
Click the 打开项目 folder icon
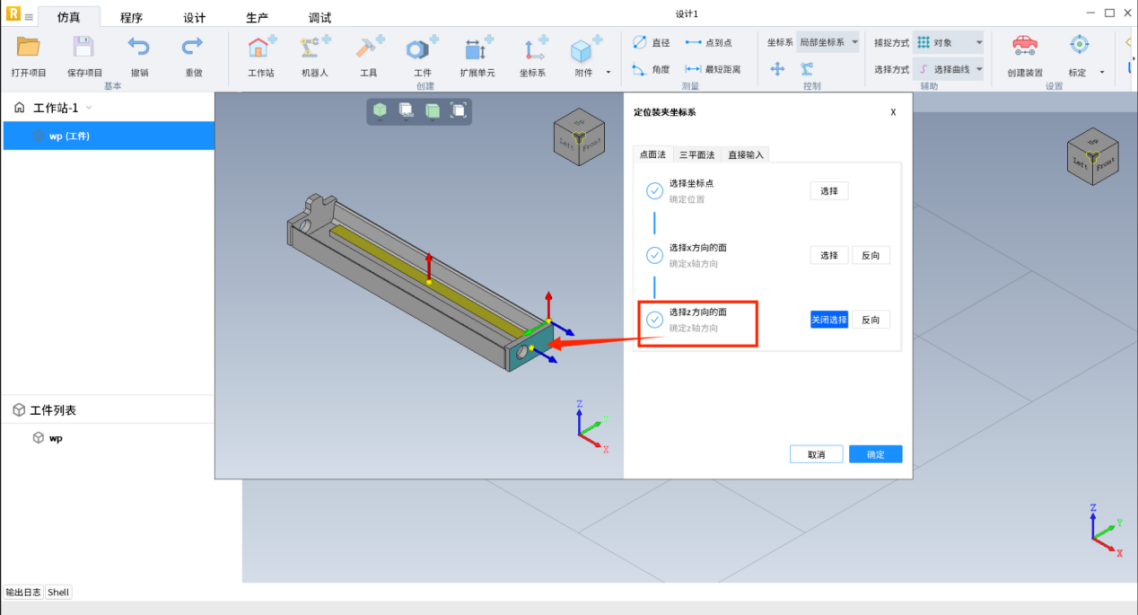(x=28, y=48)
